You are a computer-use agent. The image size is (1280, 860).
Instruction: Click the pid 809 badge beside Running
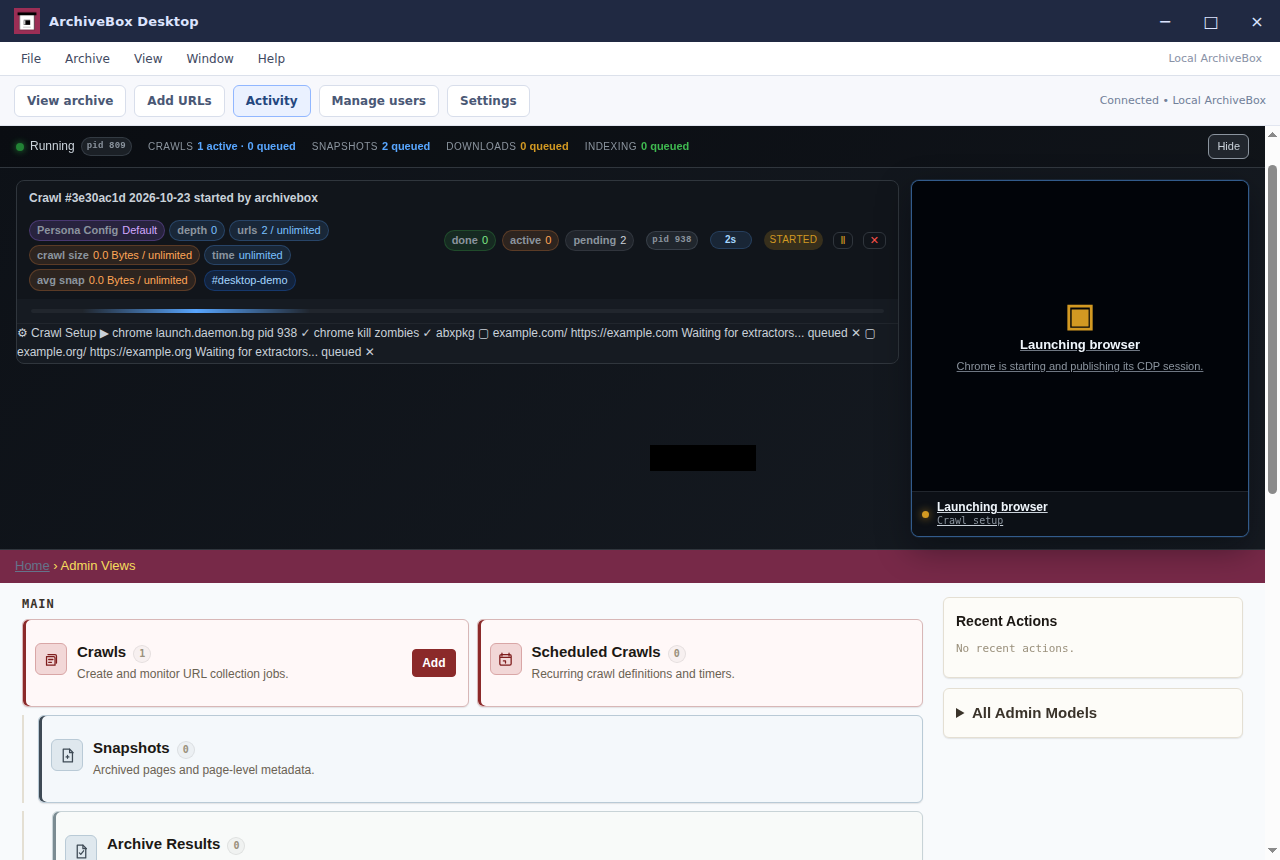pos(106,146)
